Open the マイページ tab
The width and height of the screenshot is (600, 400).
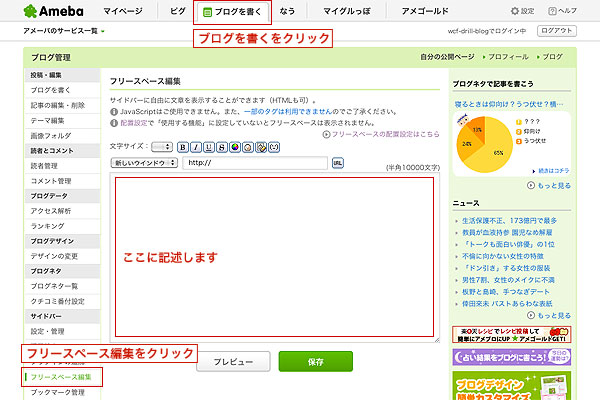pyautogui.click(x=123, y=12)
